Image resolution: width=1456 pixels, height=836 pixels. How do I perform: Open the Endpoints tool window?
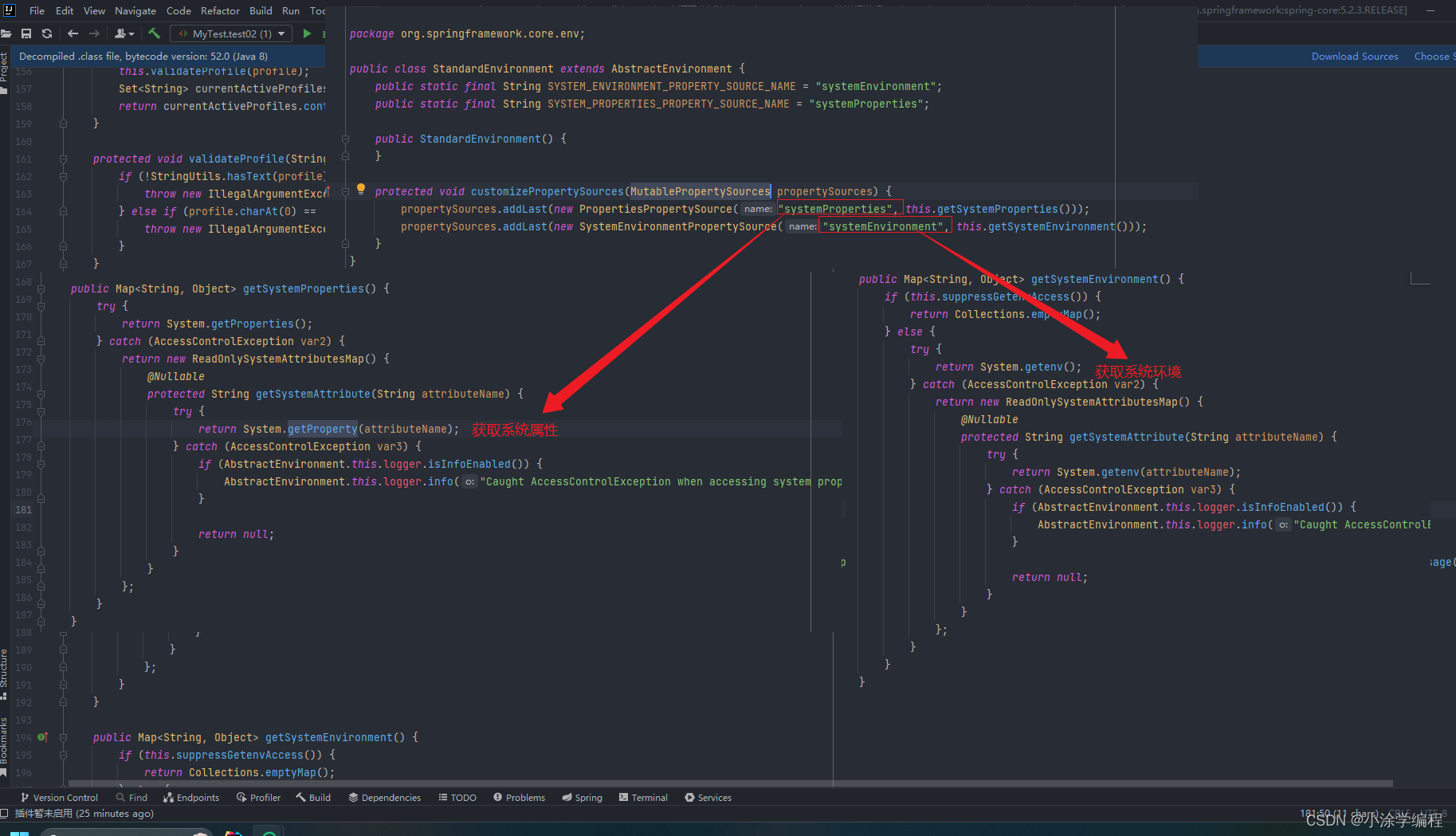tap(191, 798)
